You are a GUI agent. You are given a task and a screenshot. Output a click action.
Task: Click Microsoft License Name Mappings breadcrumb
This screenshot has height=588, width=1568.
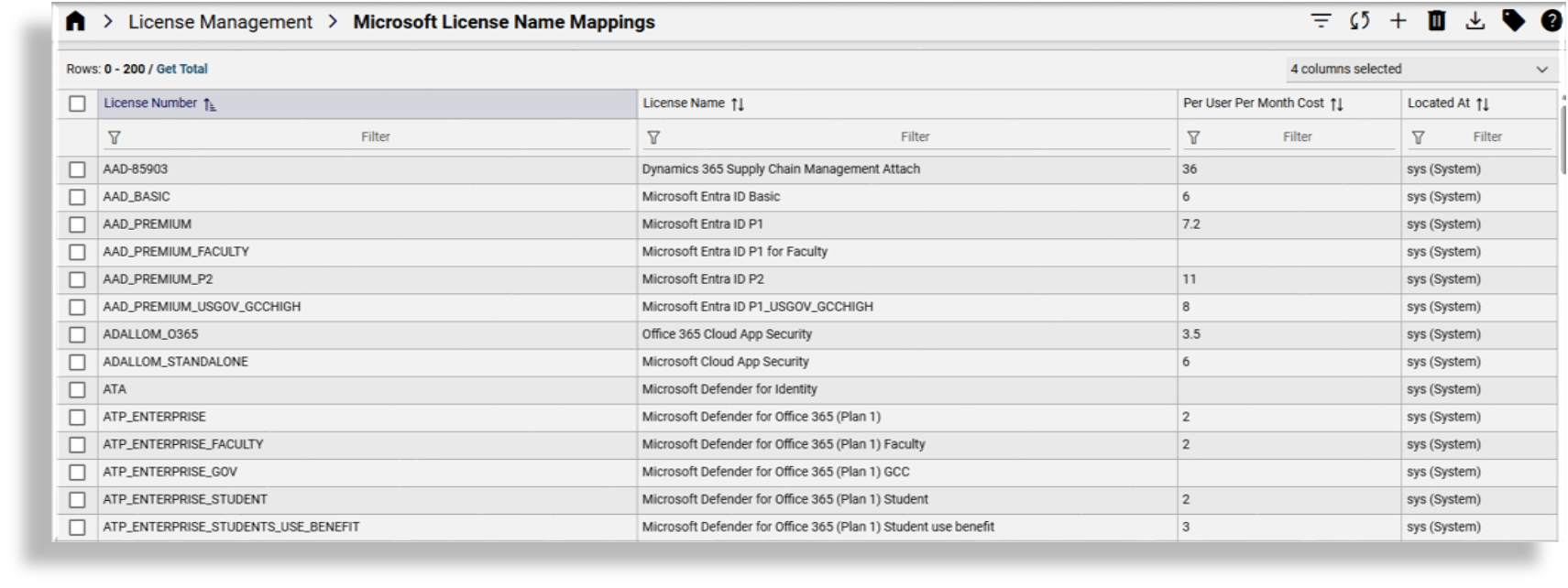click(x=504, y=22)
